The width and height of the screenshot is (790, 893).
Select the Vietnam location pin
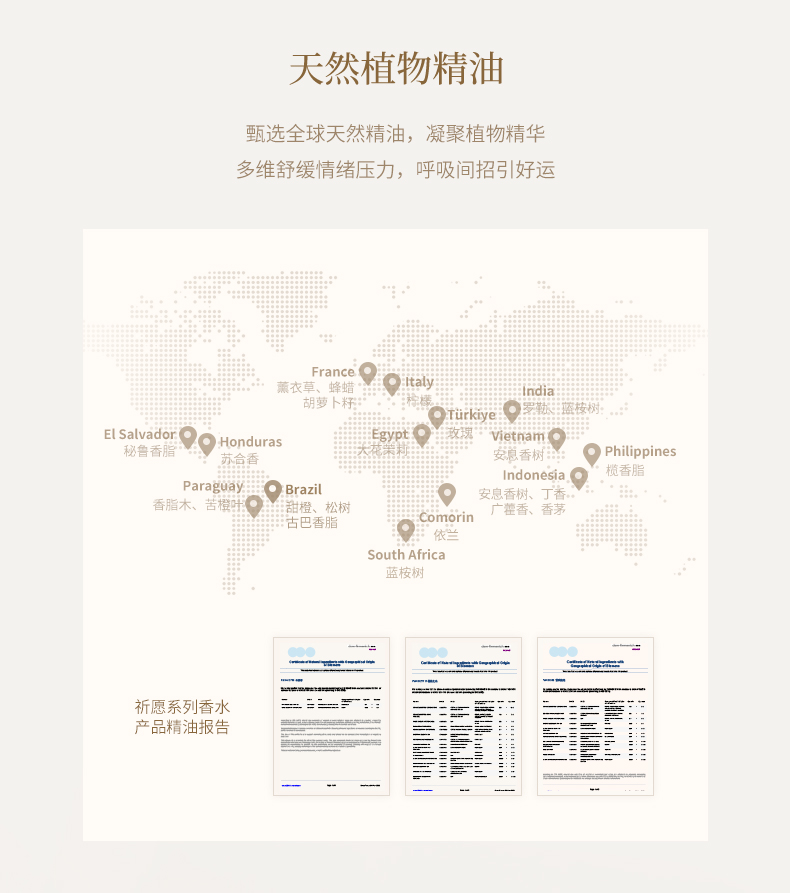(x=557, y=438)
